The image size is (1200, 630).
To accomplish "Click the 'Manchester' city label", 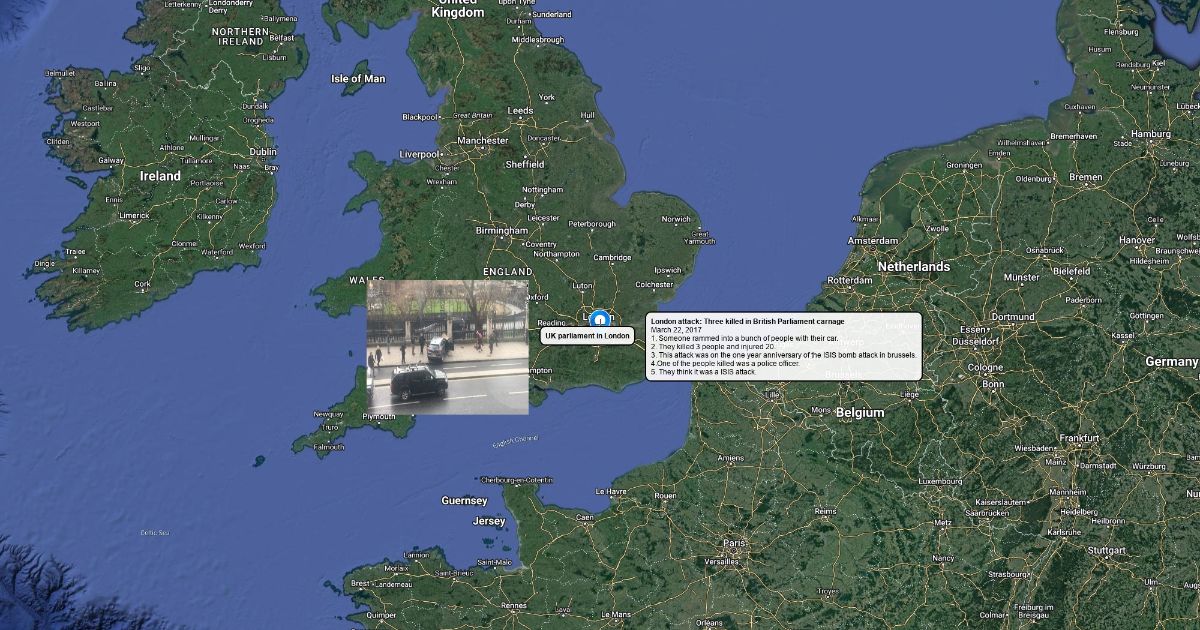I will (483, 141).
